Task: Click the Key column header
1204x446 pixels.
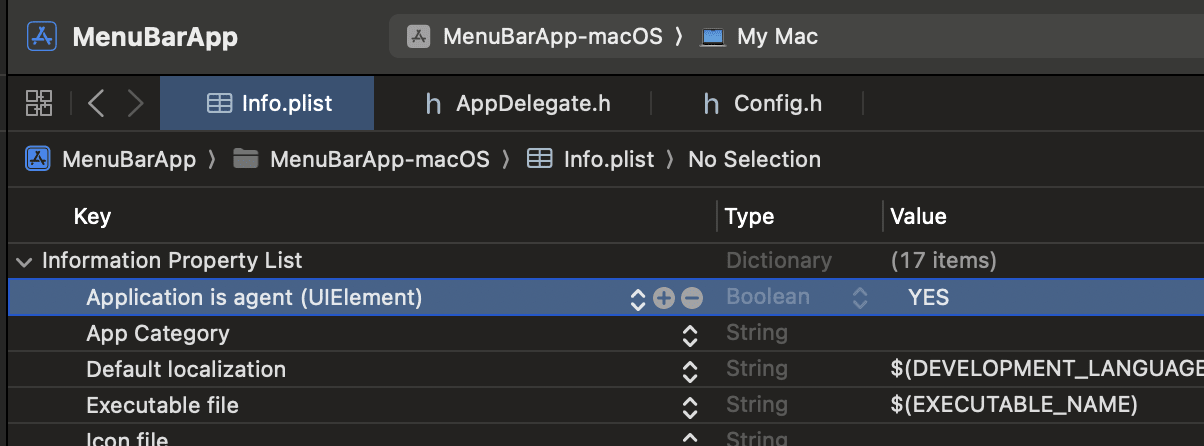Action: click(92, 217)
